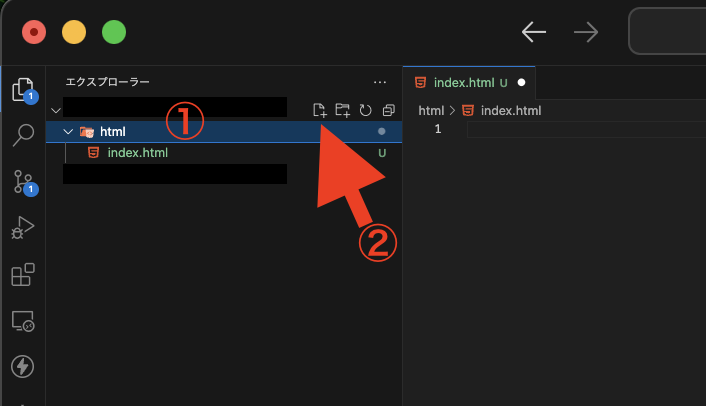Collapse the root workspace folder chevron
The width and height of the screenshot is (706, 406).
point(56,110)
